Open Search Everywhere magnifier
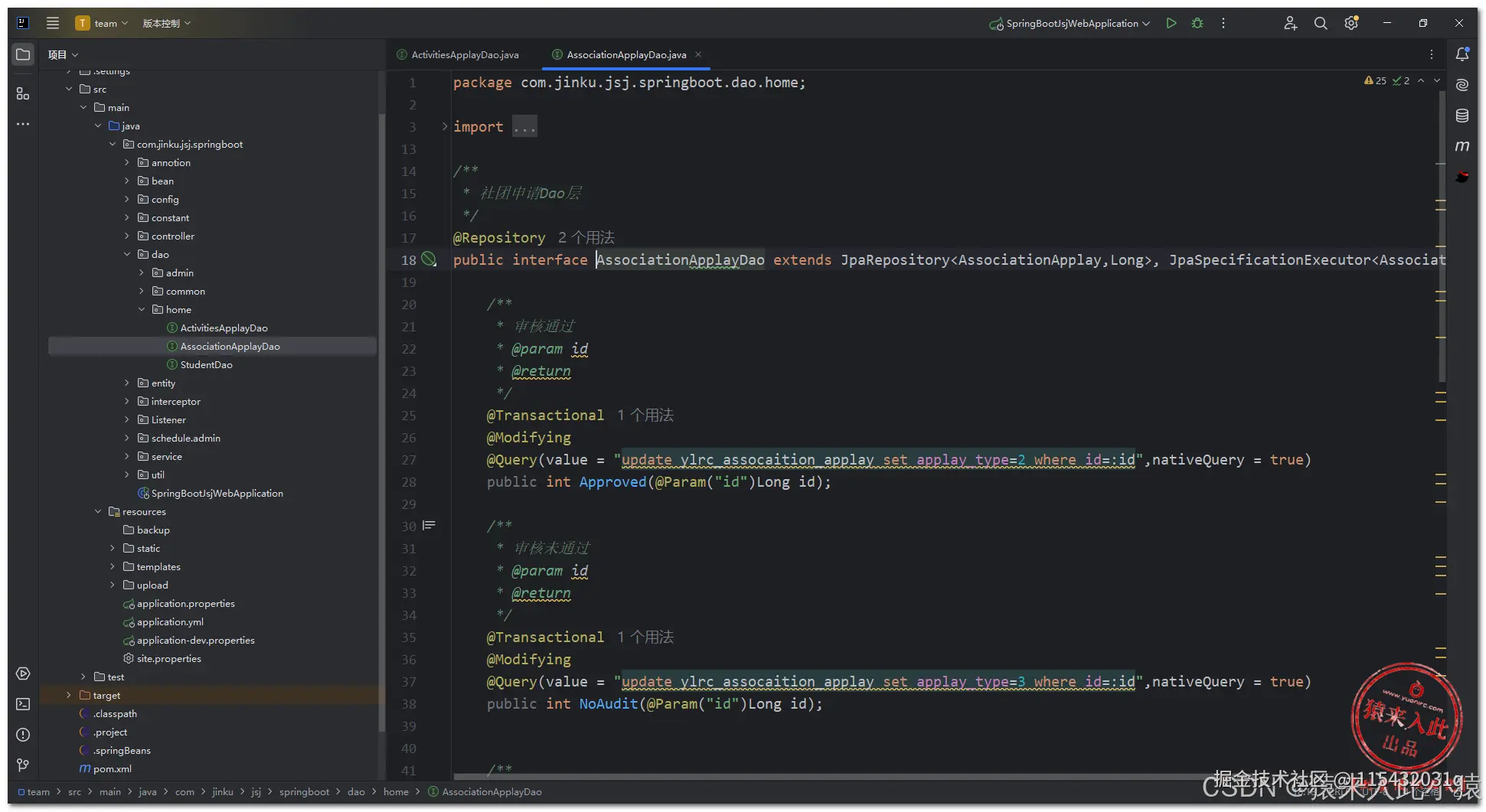This screenshot has width=1486, height=812. click(x=1321, y=23)
